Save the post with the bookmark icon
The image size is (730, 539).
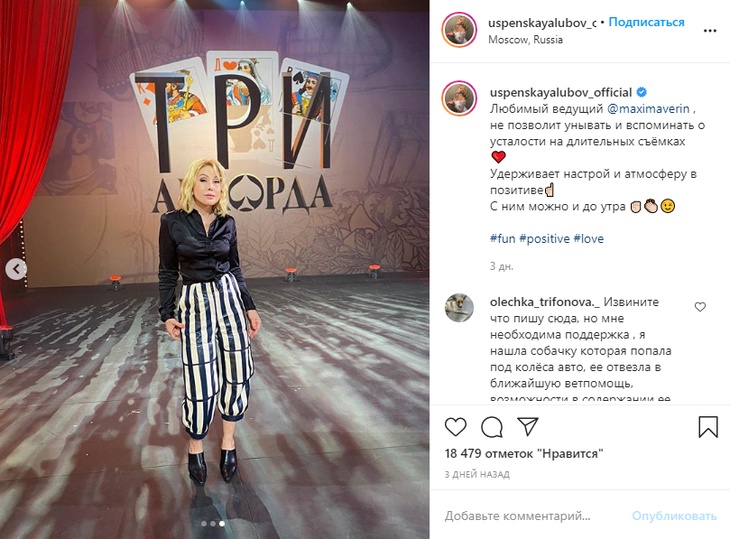pyautogui.click(x=708, y=427)
